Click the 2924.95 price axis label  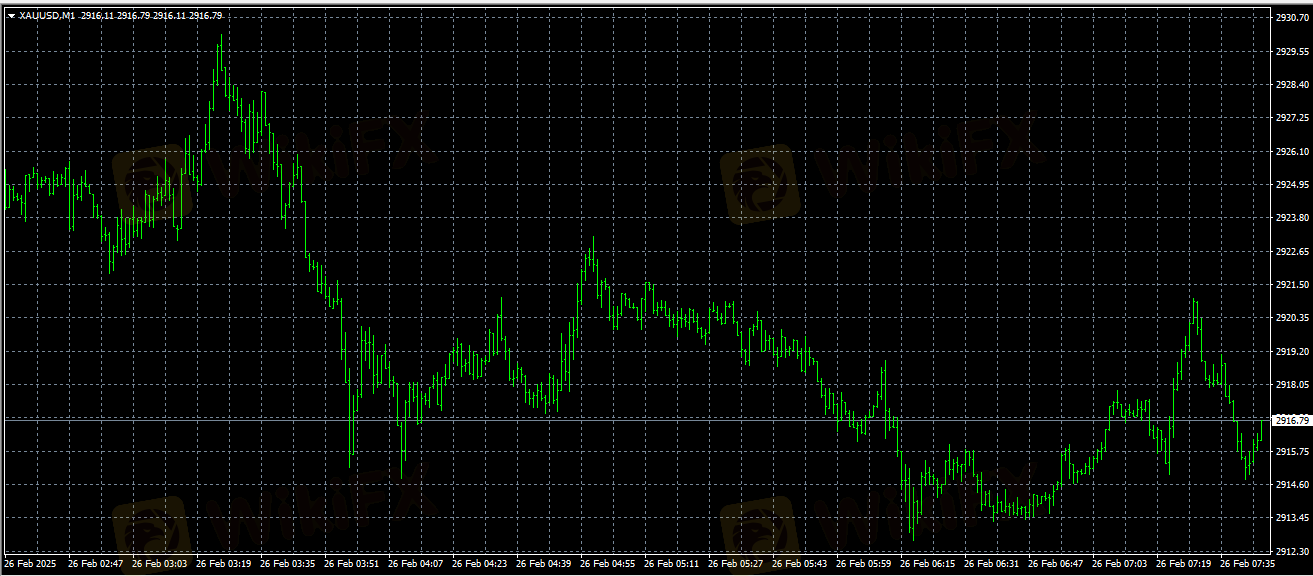pyautogui.click(x=1290, y=185)
